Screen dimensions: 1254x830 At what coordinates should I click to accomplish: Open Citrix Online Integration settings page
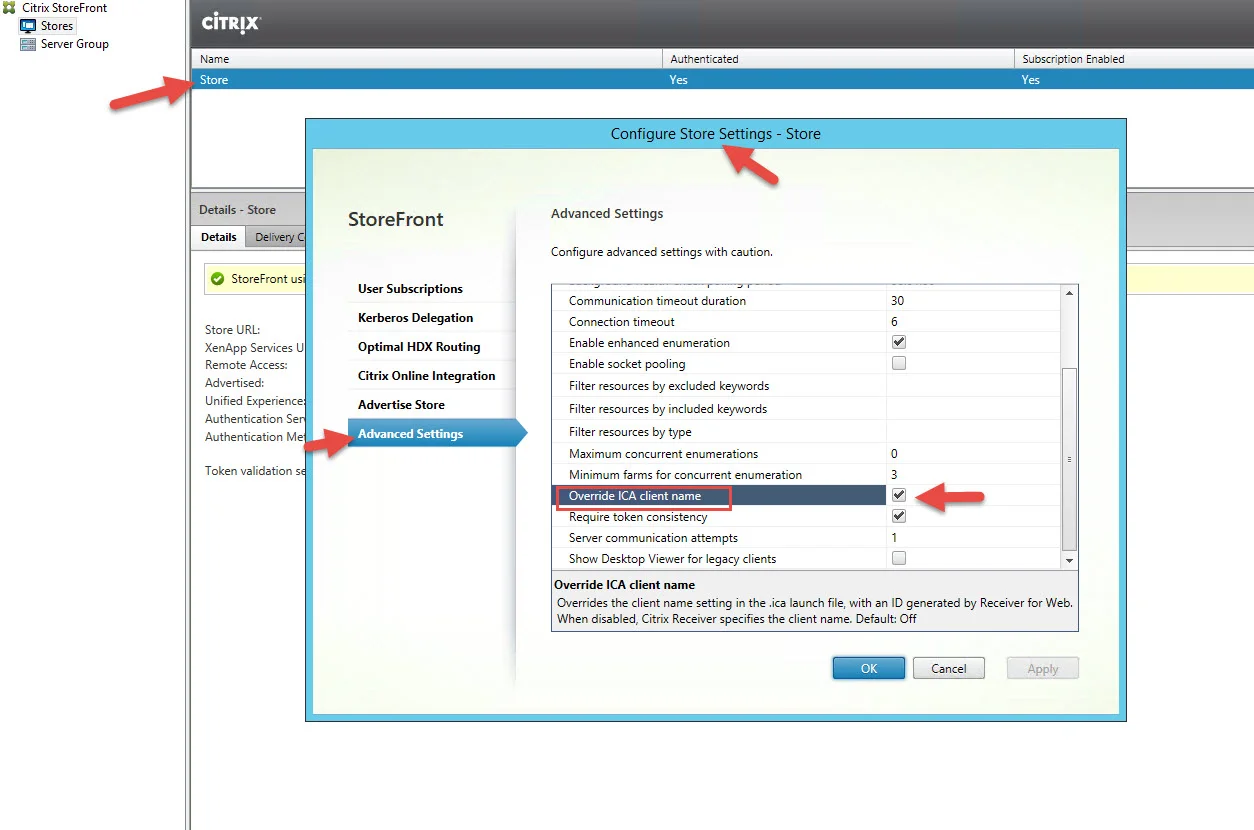click(x=427, y=376)
